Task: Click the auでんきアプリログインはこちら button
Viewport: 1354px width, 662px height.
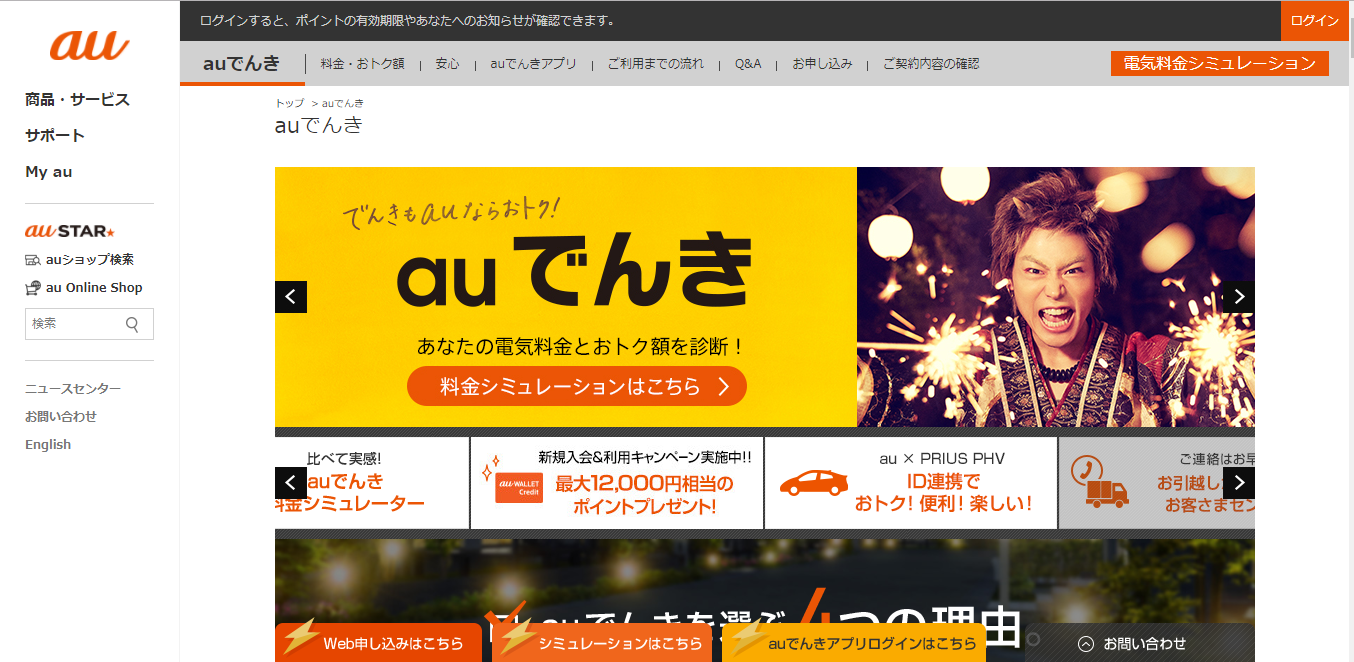Action: coord(854,643)
